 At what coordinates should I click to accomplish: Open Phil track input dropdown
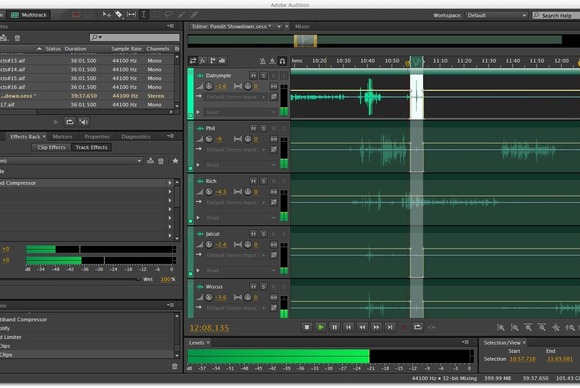point(236,150)
